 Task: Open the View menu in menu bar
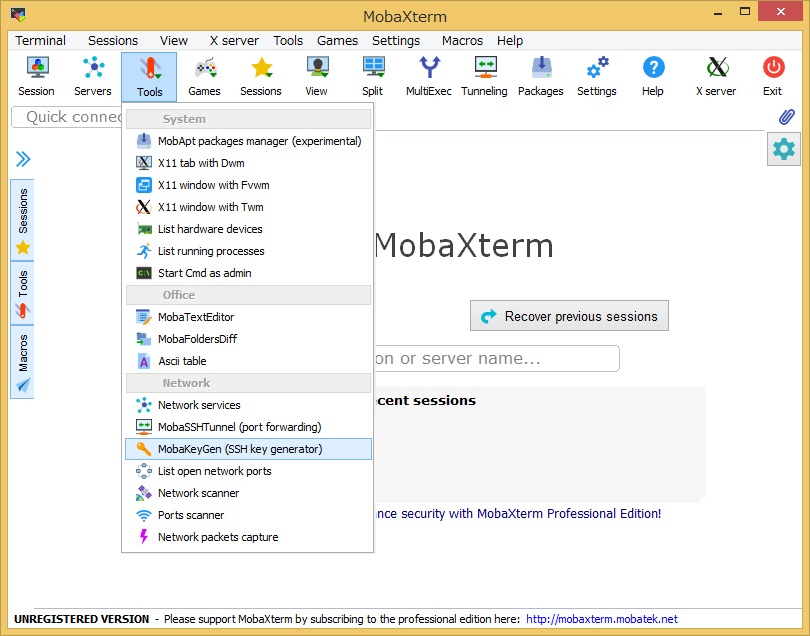click(174, 40)
